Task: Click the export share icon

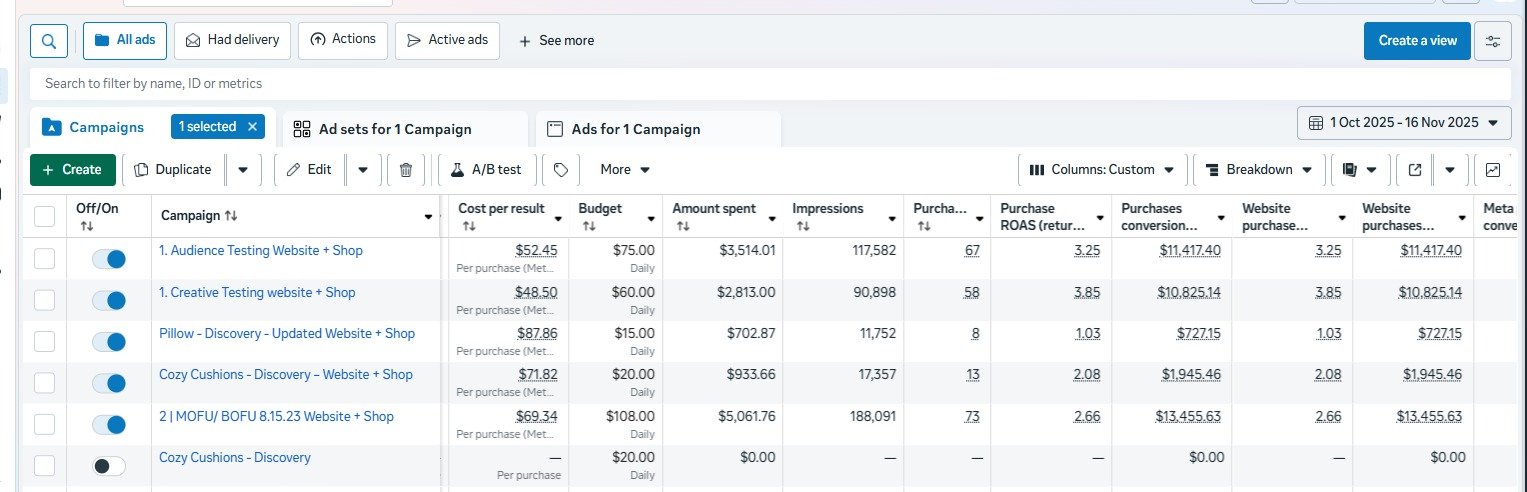Action: pos(1415,170)
